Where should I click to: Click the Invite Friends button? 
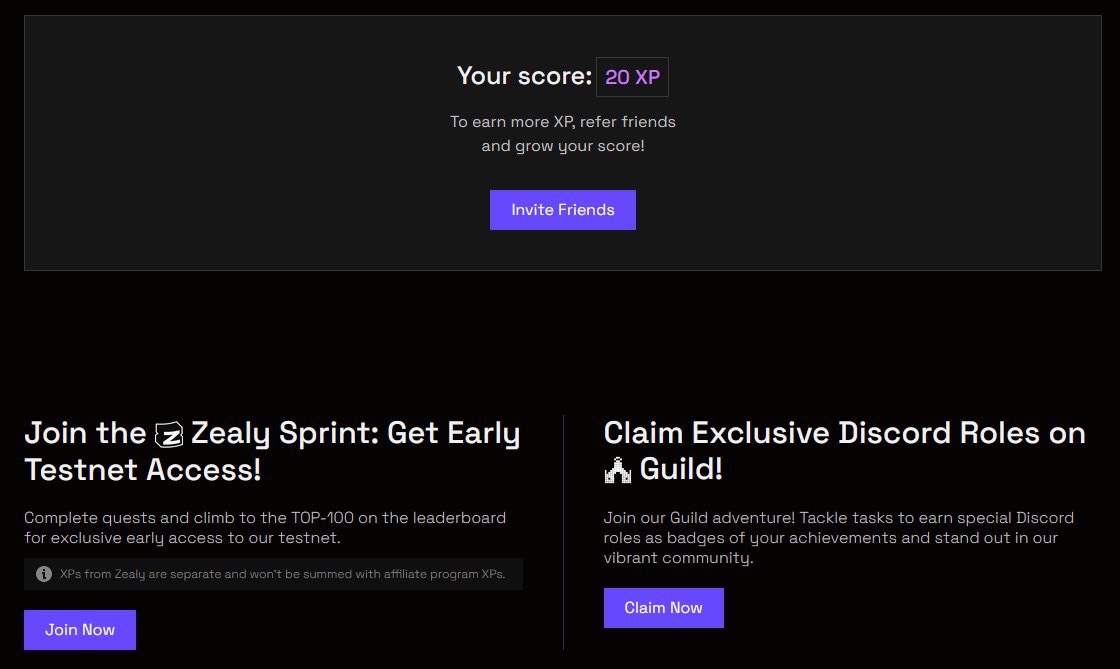562,210
